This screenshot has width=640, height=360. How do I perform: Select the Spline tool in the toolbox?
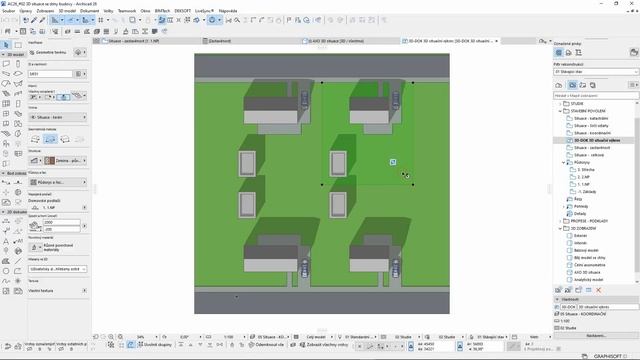(x=6, y=281)
